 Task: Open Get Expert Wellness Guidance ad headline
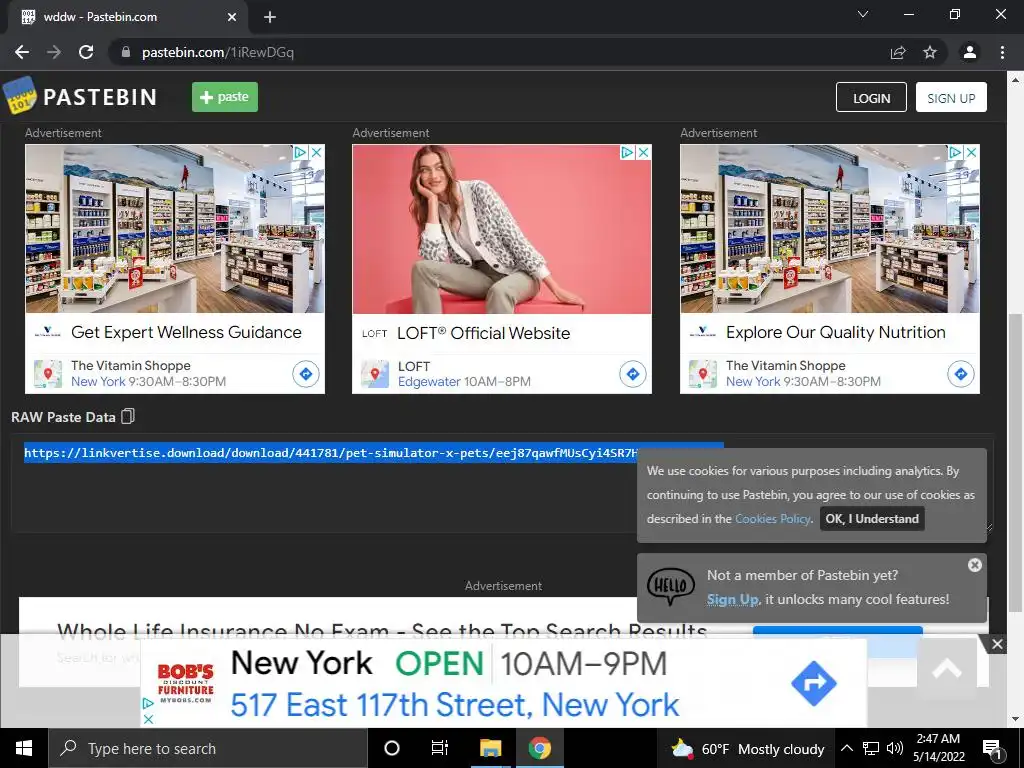pyautogui.click(x=186, y=332)
